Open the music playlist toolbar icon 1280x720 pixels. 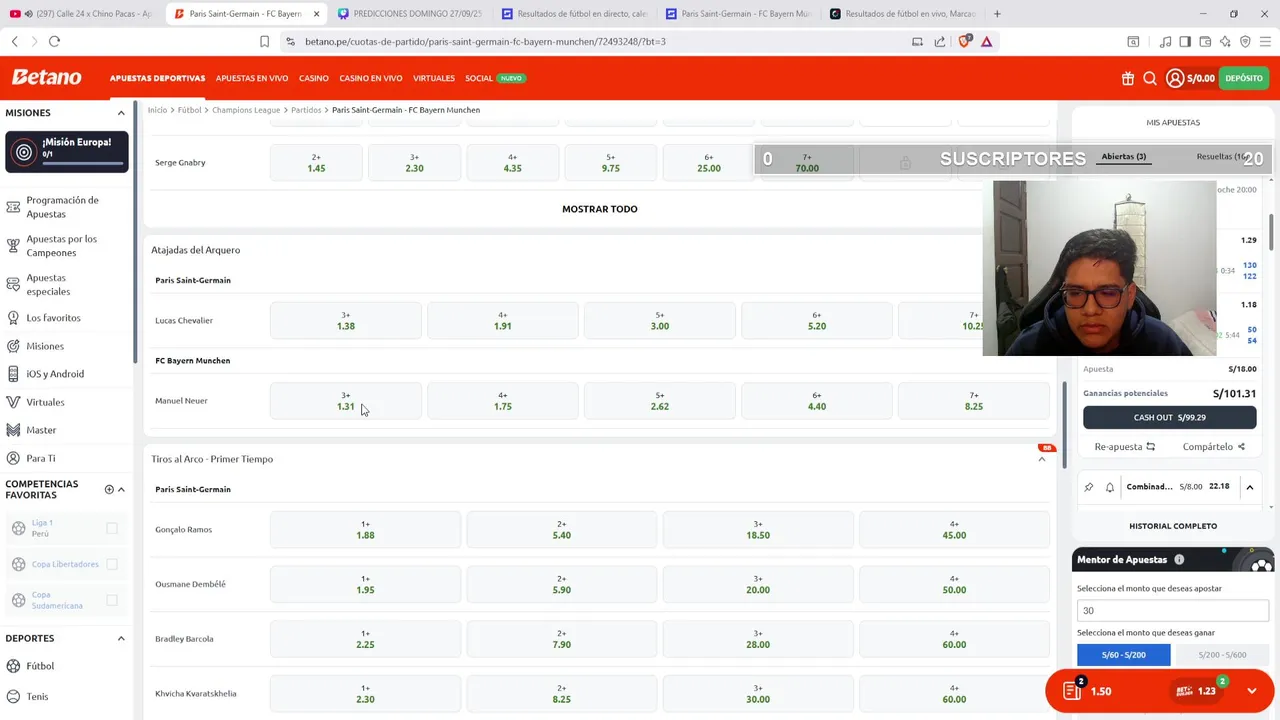1165,41
